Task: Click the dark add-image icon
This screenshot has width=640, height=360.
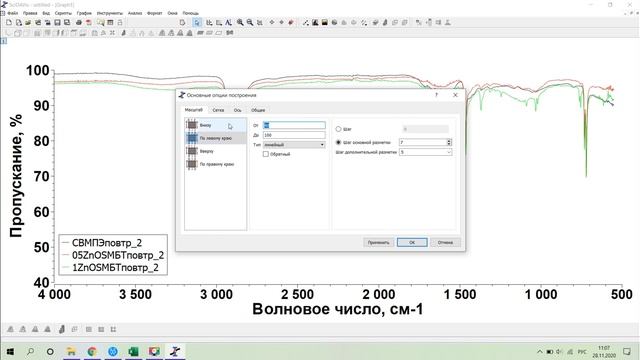Action: pos(315,22)
